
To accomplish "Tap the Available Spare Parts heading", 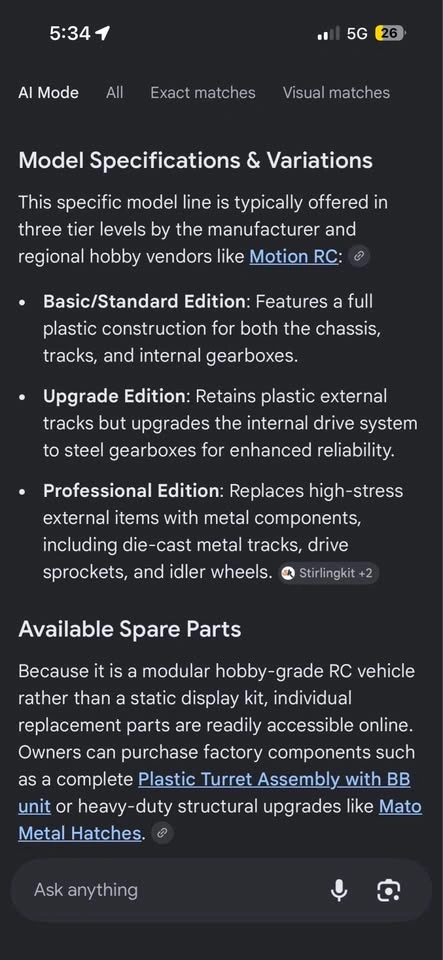I will pos(130,629).
